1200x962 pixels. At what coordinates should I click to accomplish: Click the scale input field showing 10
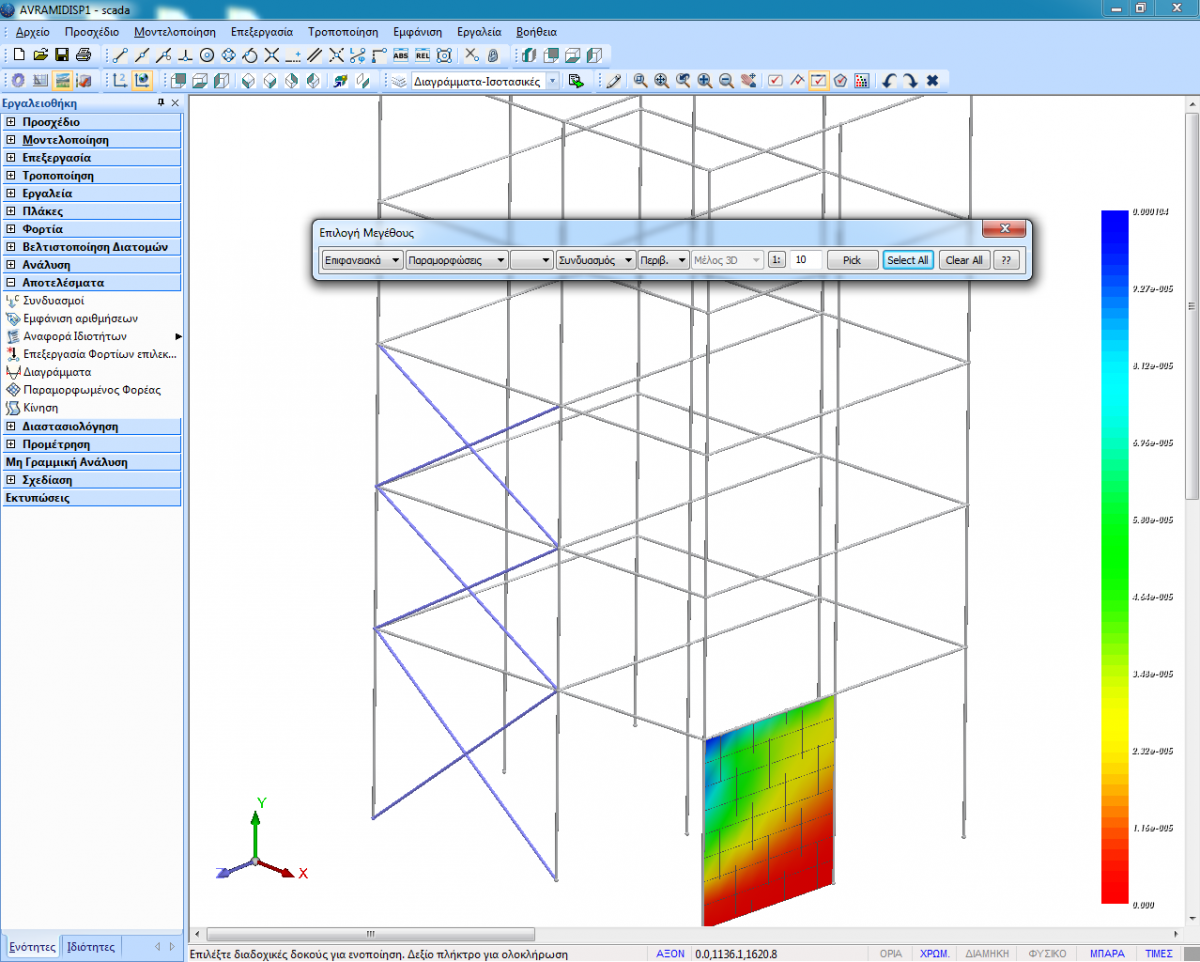click(806, 260)
